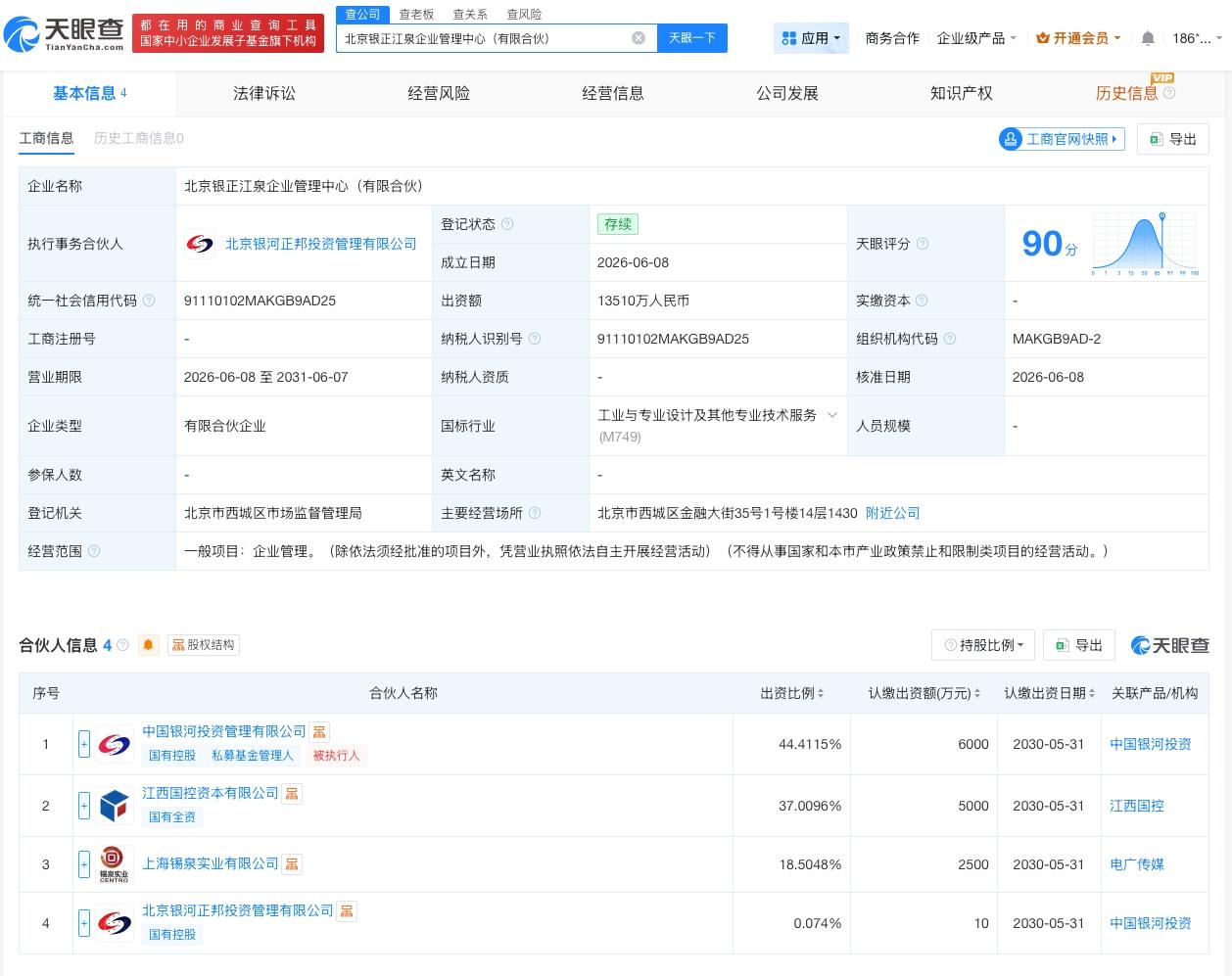
Task: Click the 北京银河正邦 logo in 执行事务合伙人 row
Action: [x=200, y=244]
